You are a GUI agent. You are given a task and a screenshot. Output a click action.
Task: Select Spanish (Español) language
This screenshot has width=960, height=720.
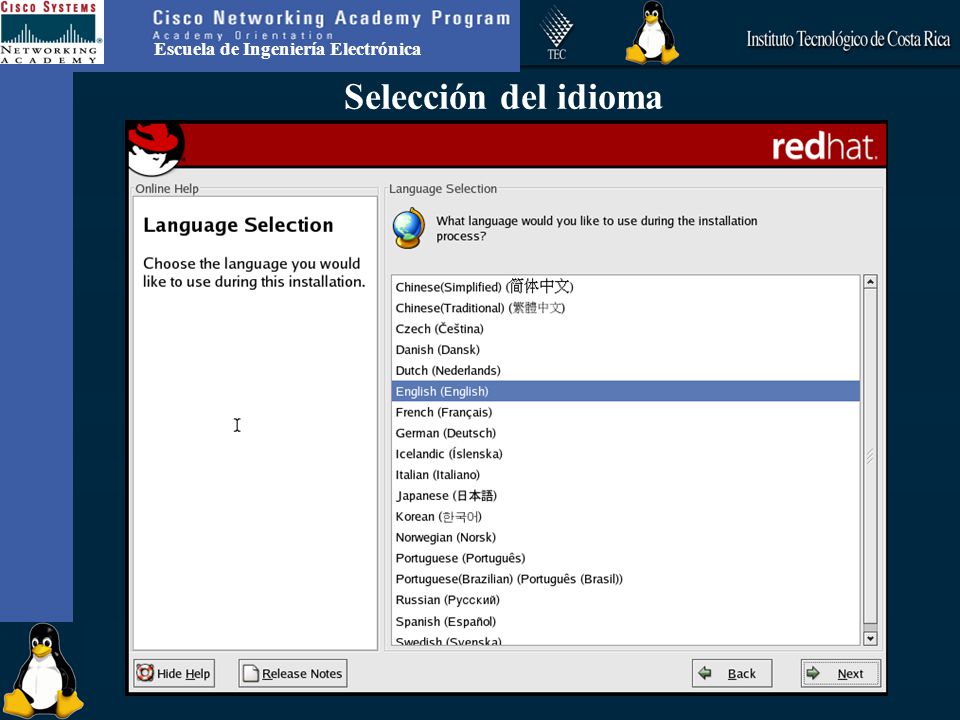pos(625,621)
